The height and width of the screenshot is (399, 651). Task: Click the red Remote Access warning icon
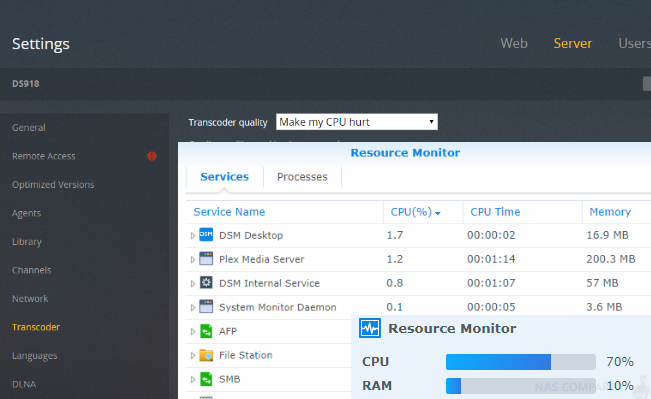point(152,156)
